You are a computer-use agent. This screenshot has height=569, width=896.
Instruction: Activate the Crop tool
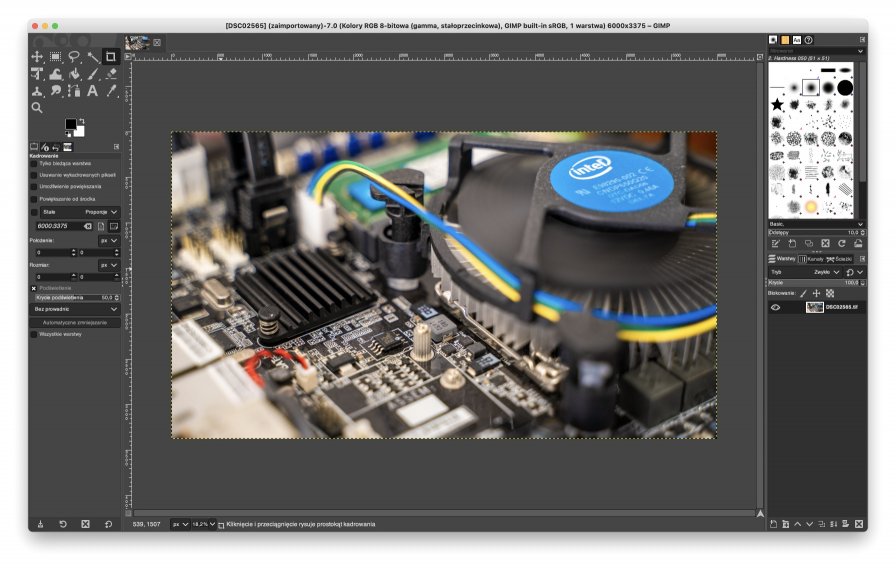pos(111,57)
